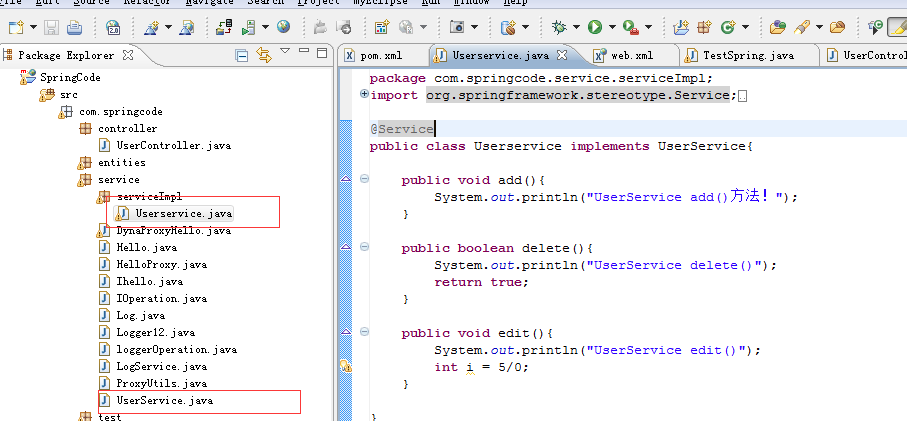Collapse the add() method fold
This screenshot has height=421, width=907.
364,179
